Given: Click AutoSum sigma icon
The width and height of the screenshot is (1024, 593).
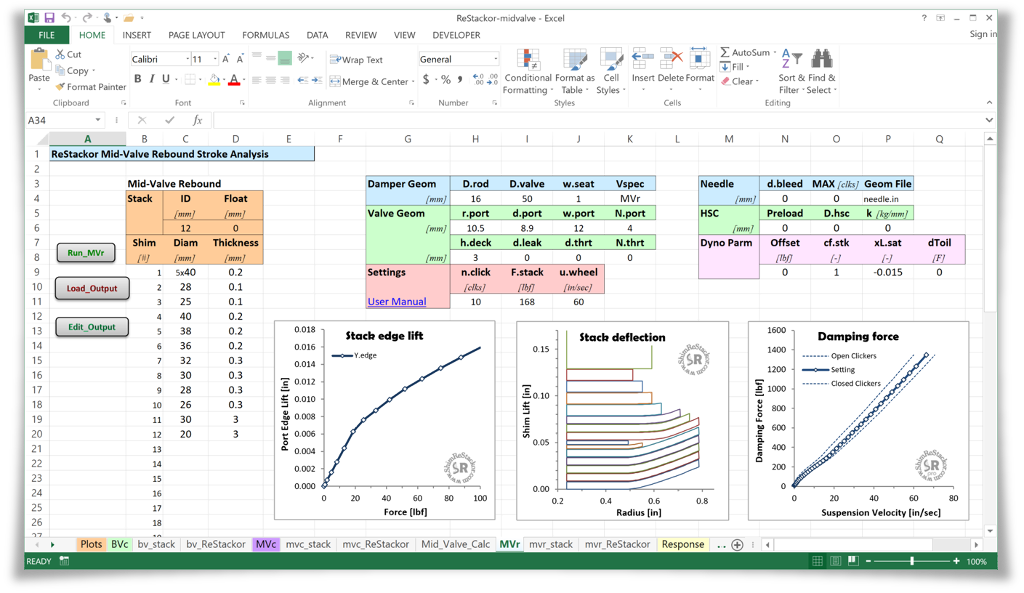Looking at the screenshot, I should click(x=725, y=52).
